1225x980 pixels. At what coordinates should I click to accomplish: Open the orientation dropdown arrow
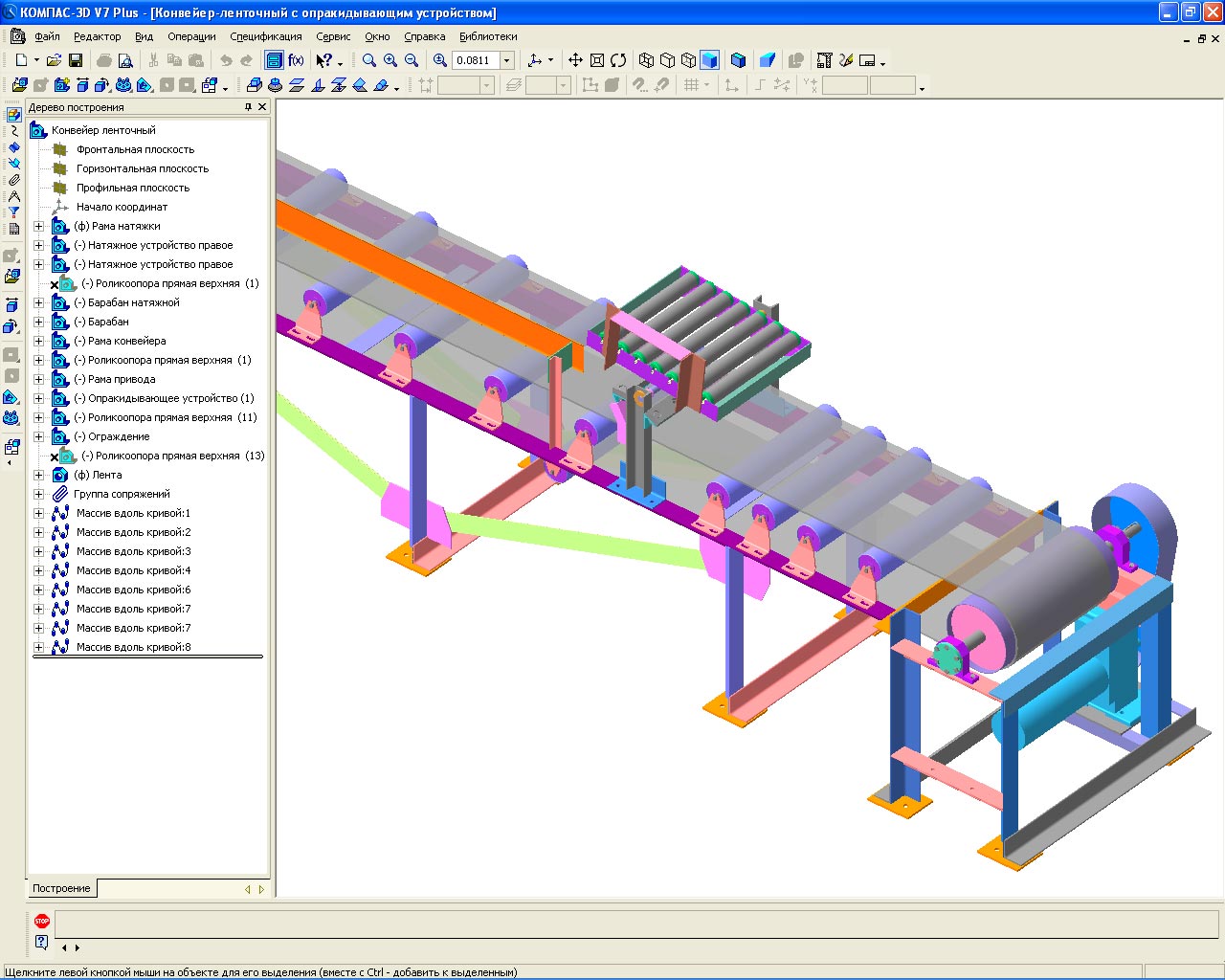[x=550, y=60]
